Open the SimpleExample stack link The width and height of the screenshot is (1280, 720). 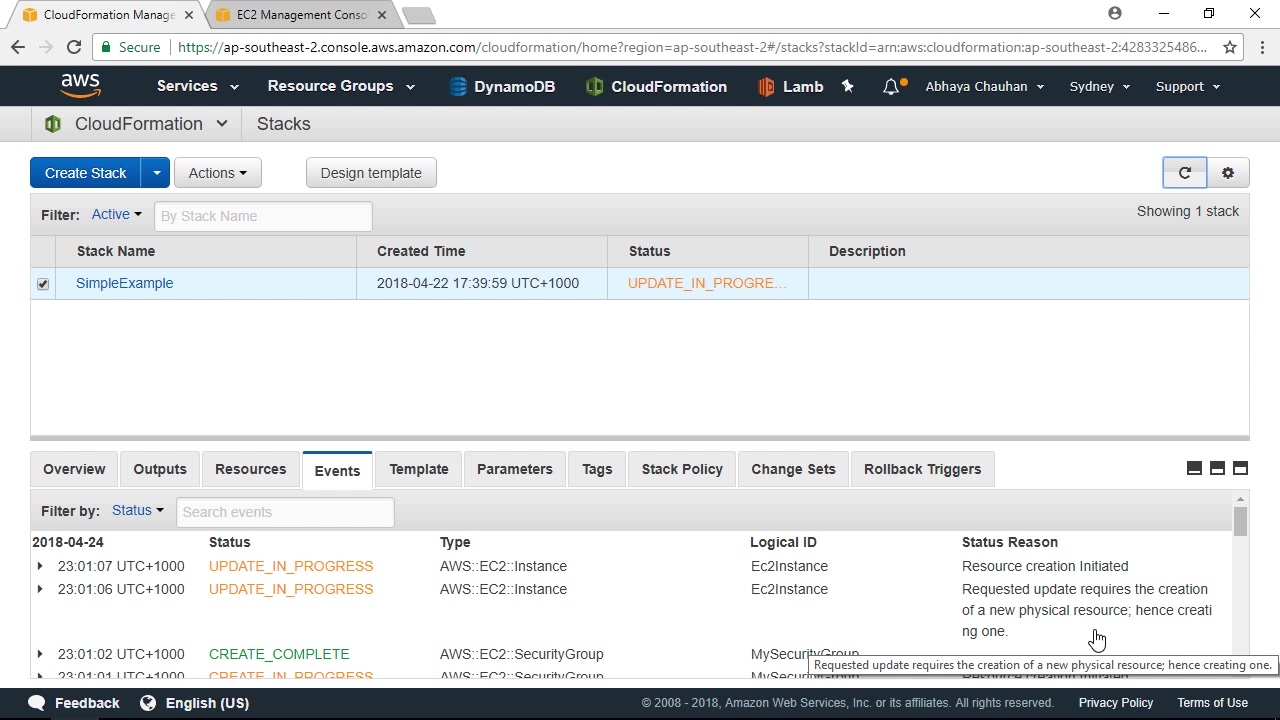pos(125,283)
